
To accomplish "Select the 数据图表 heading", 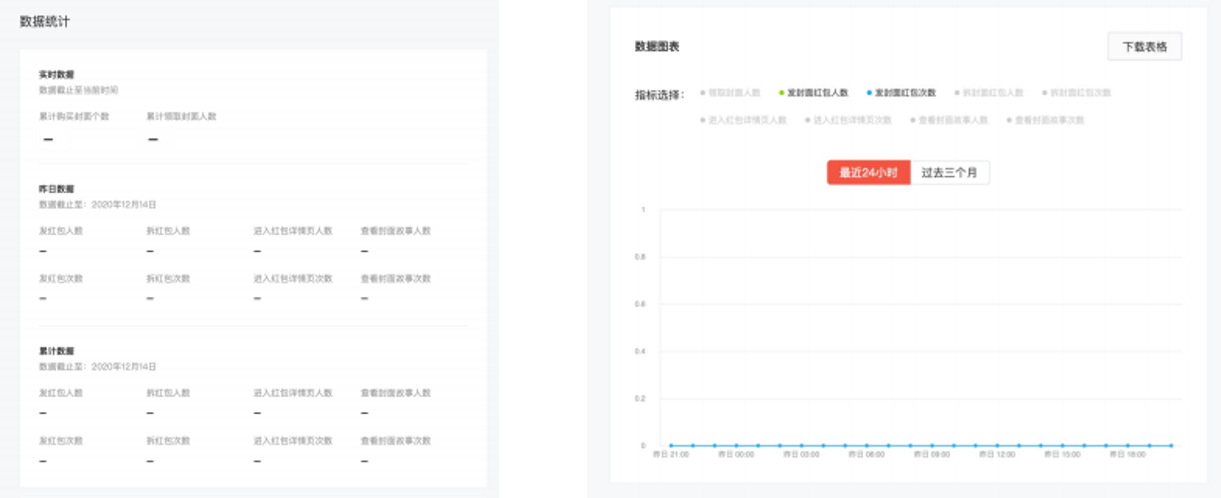I will point(657,47).
